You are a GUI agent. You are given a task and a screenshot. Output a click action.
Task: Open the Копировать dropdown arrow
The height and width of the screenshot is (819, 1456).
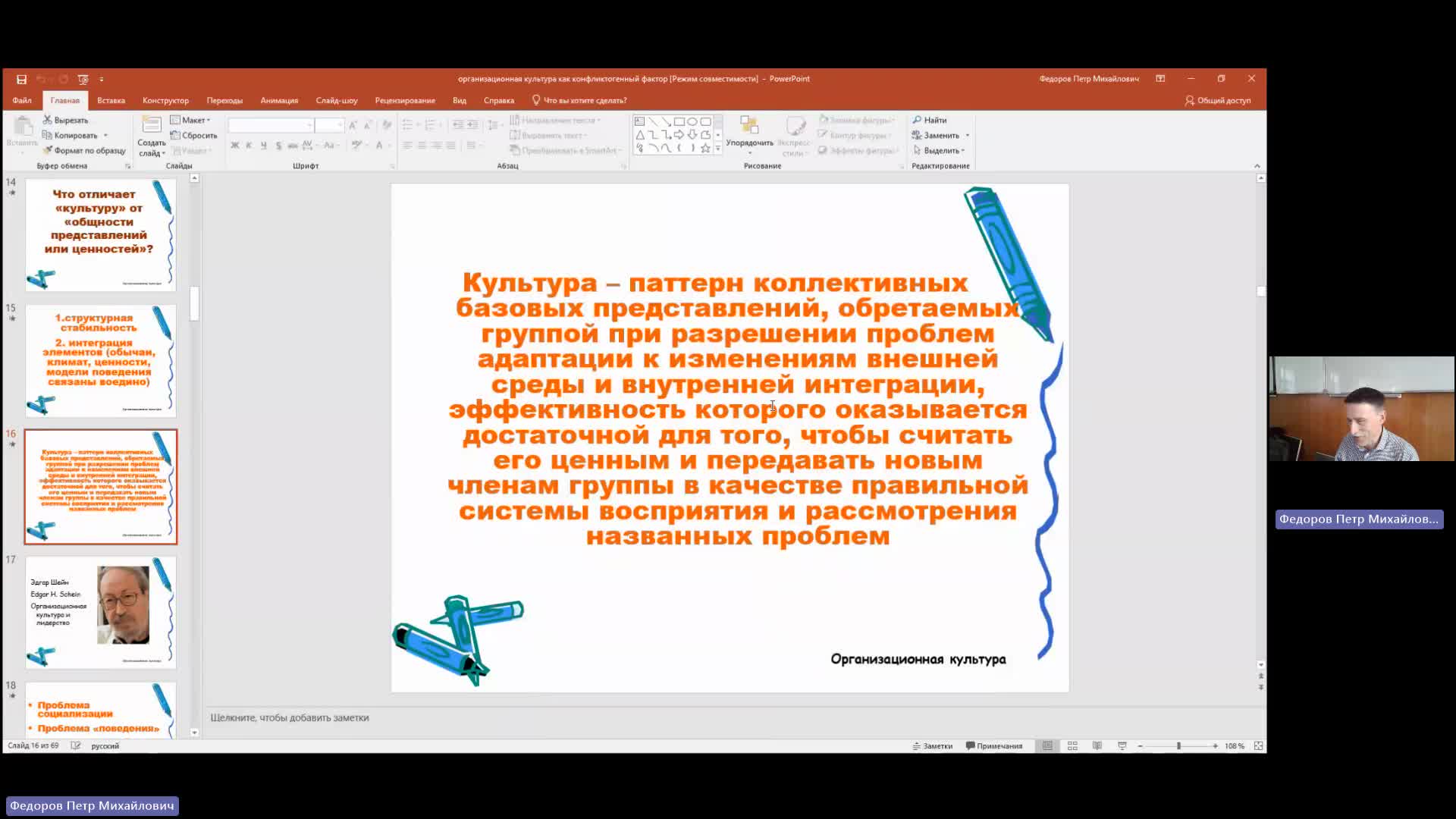(x=105, y=136)
